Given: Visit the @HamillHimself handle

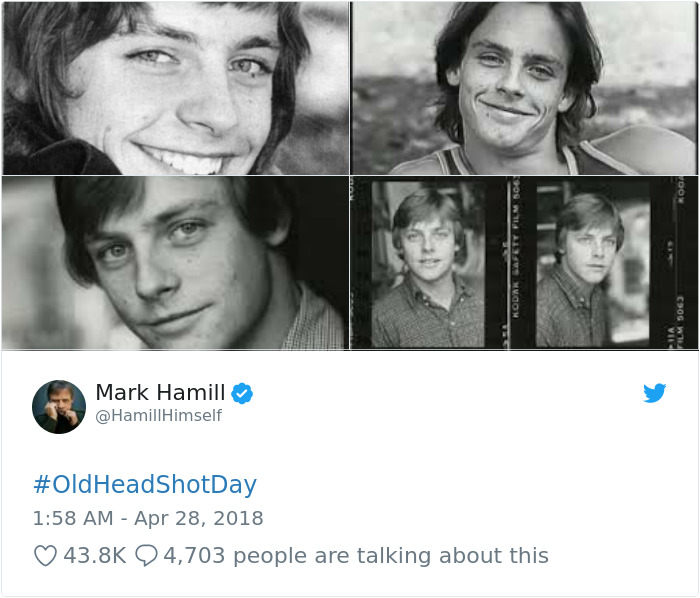Looking at the screenshot, I should 158,416.
